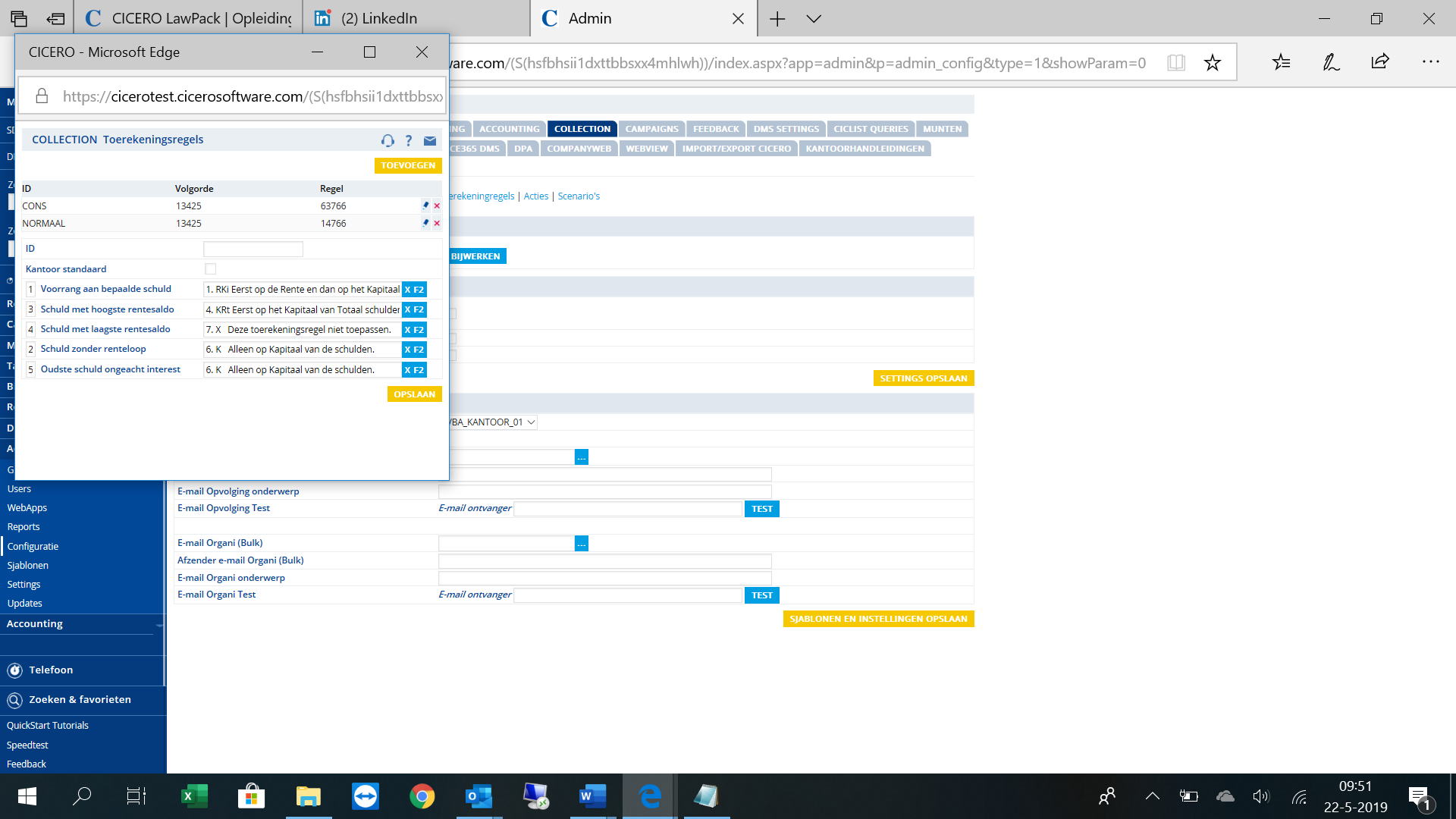1456x819 pixels.
Task: Click SJABLONEN EN INSTELLINGEN OPSLAAN button
Action: (878, 619)
